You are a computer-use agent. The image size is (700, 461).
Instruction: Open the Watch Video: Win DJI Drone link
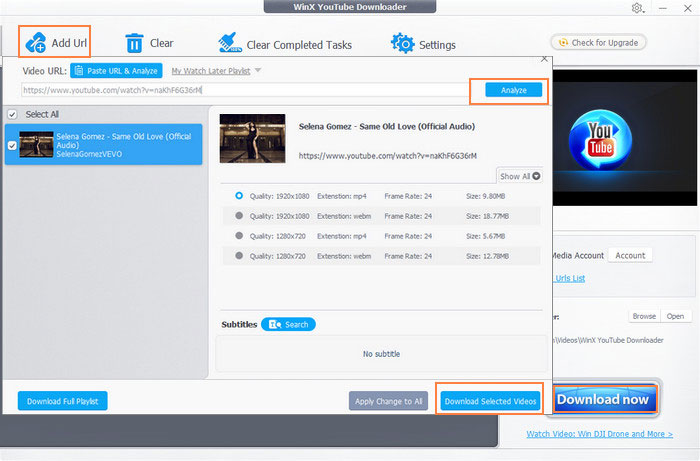(x=599, y=434)
